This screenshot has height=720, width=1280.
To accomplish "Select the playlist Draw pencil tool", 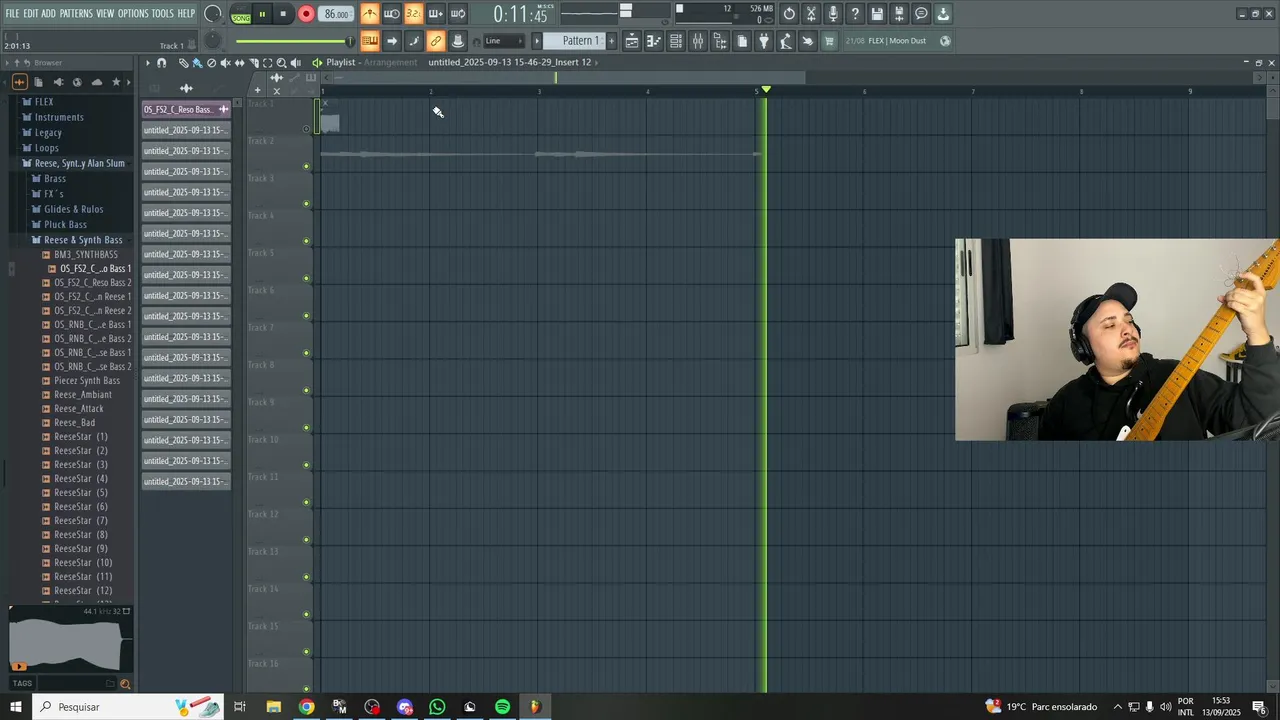I will (x=183, y=63).
